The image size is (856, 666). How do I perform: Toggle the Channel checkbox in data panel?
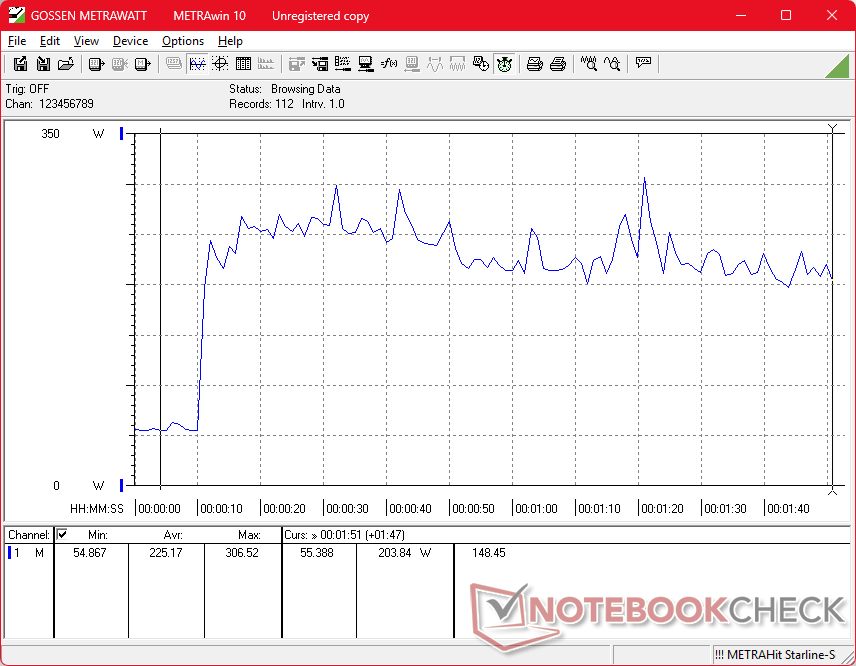pos(62,535)
